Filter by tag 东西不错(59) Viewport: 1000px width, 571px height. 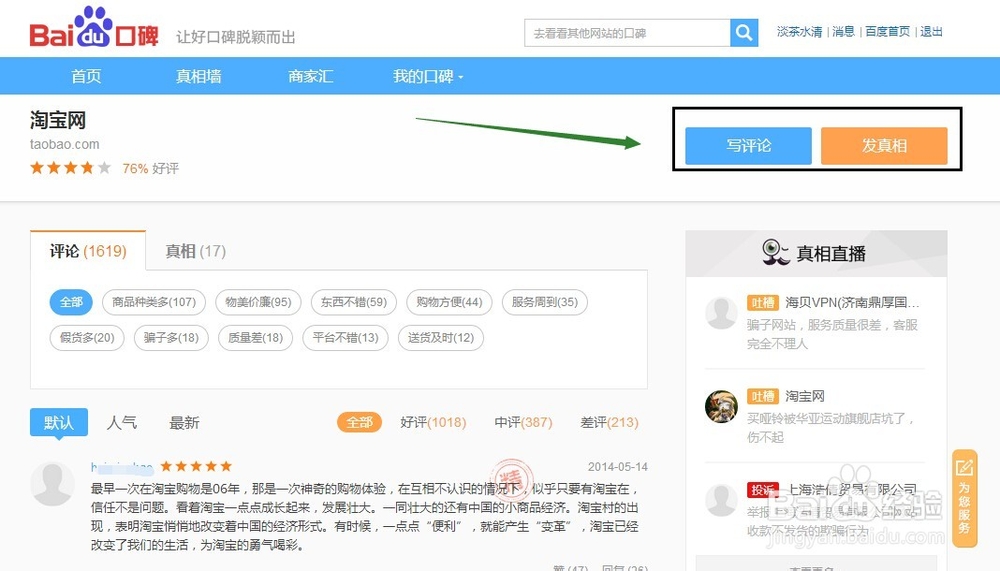(354, 302)
